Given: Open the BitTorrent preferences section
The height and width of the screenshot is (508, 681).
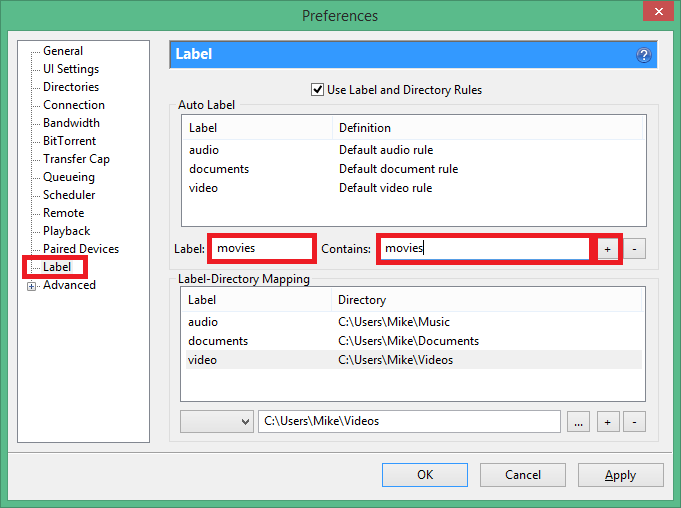Looking at the screenshot, I should coord(69,141).
